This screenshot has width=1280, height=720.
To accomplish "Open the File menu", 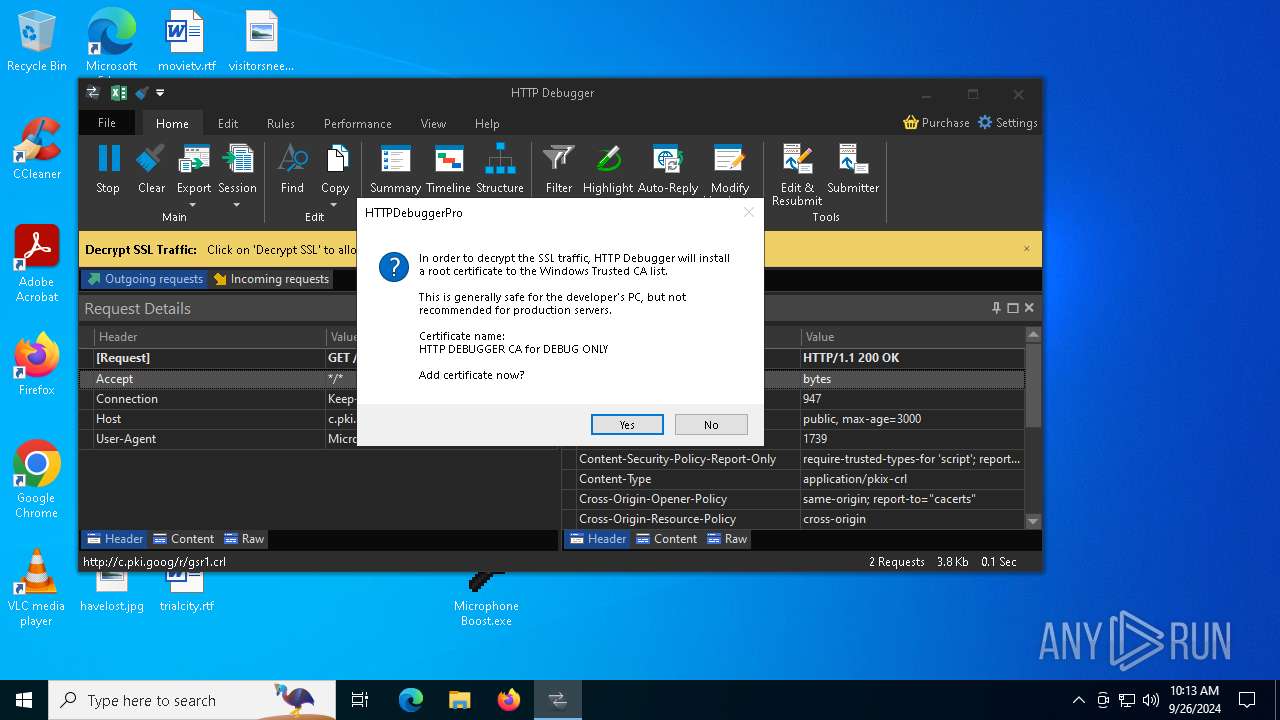I will pyautogui.click(x=107, y=123).
